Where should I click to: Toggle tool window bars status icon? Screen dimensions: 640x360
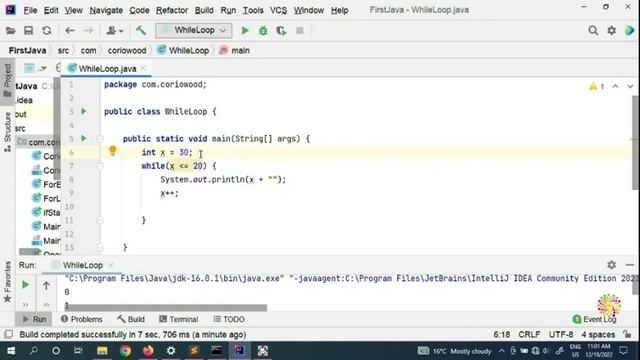8,334
